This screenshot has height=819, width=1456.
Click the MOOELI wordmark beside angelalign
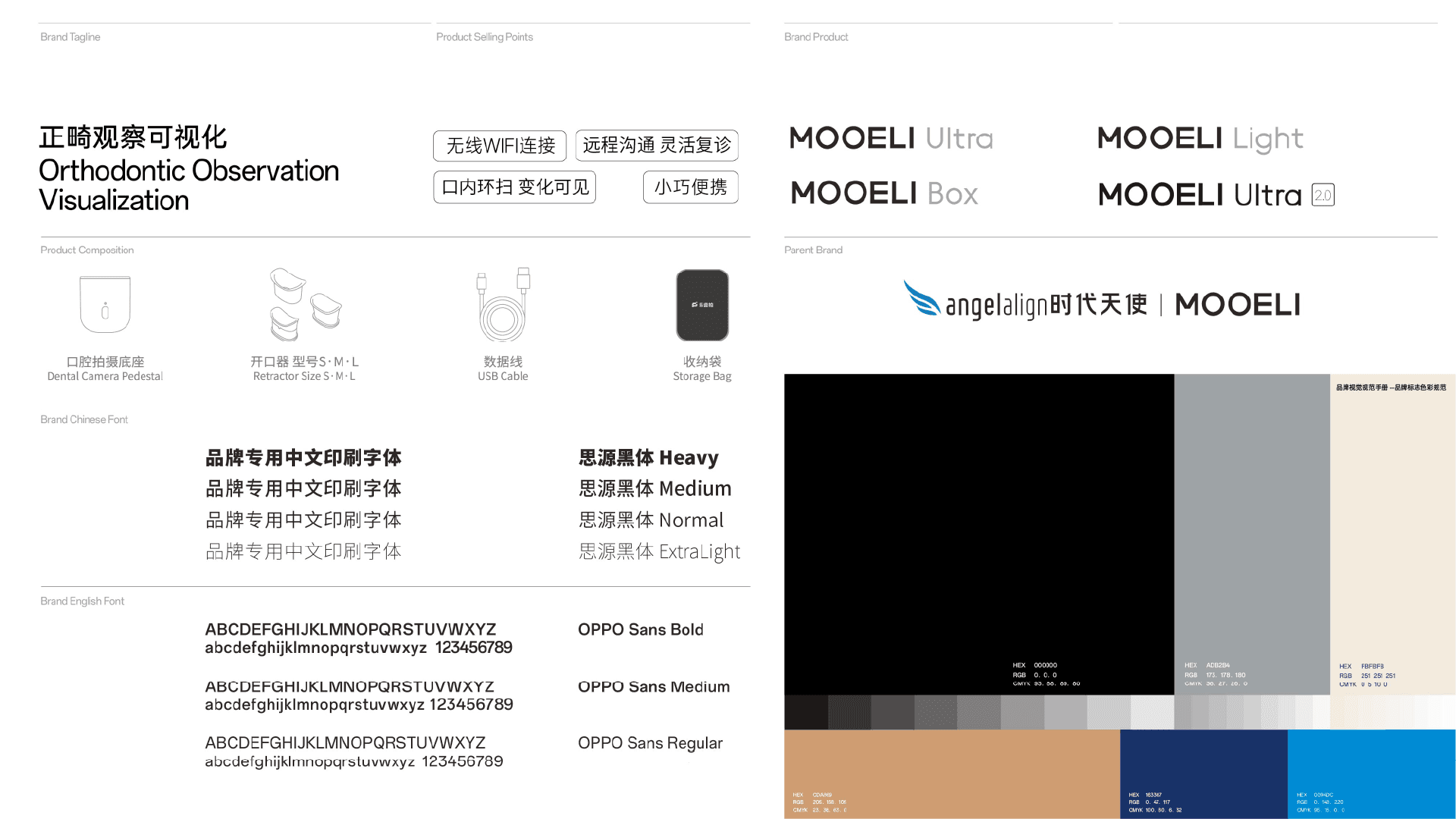[1238, 305]
